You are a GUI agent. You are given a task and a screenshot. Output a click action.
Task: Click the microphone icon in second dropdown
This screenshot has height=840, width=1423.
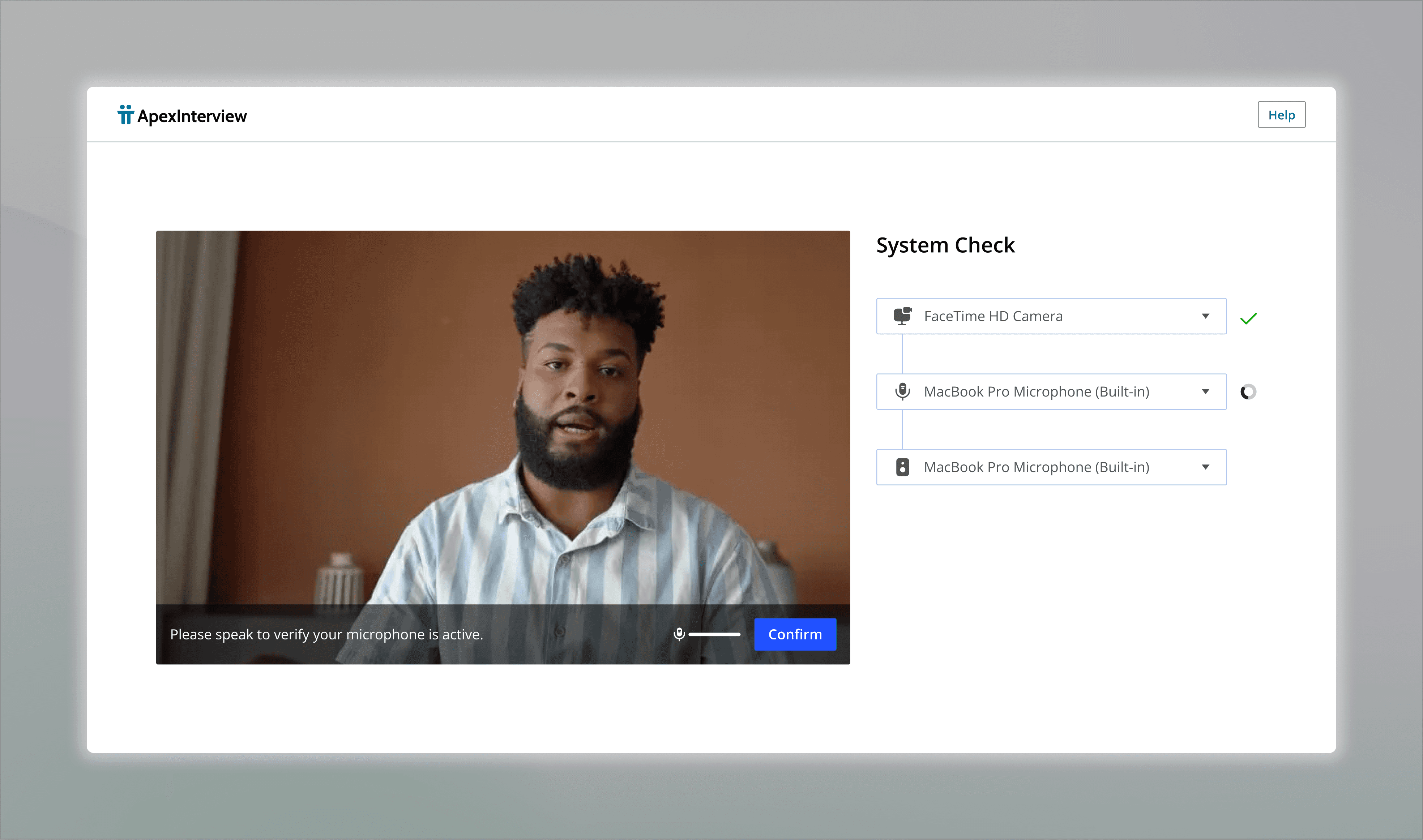pyautogui.click(x=902, y=391)
